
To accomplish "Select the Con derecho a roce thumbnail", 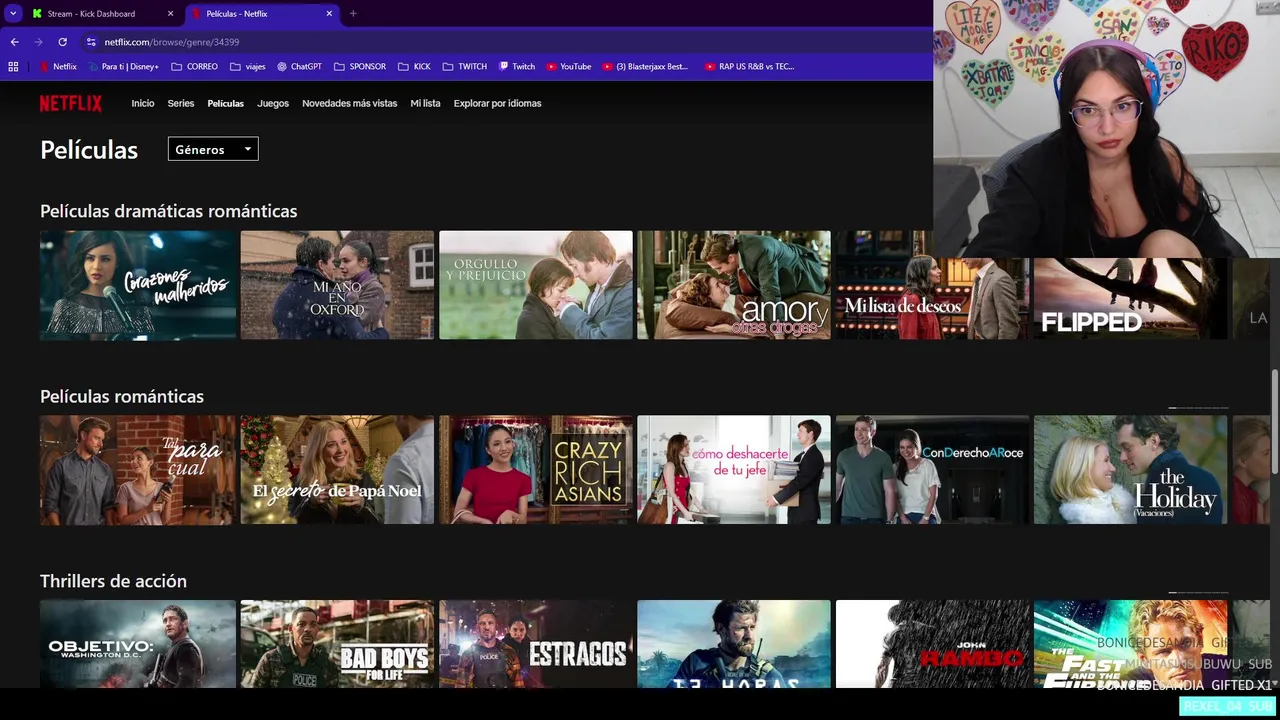I will [932, 470].
